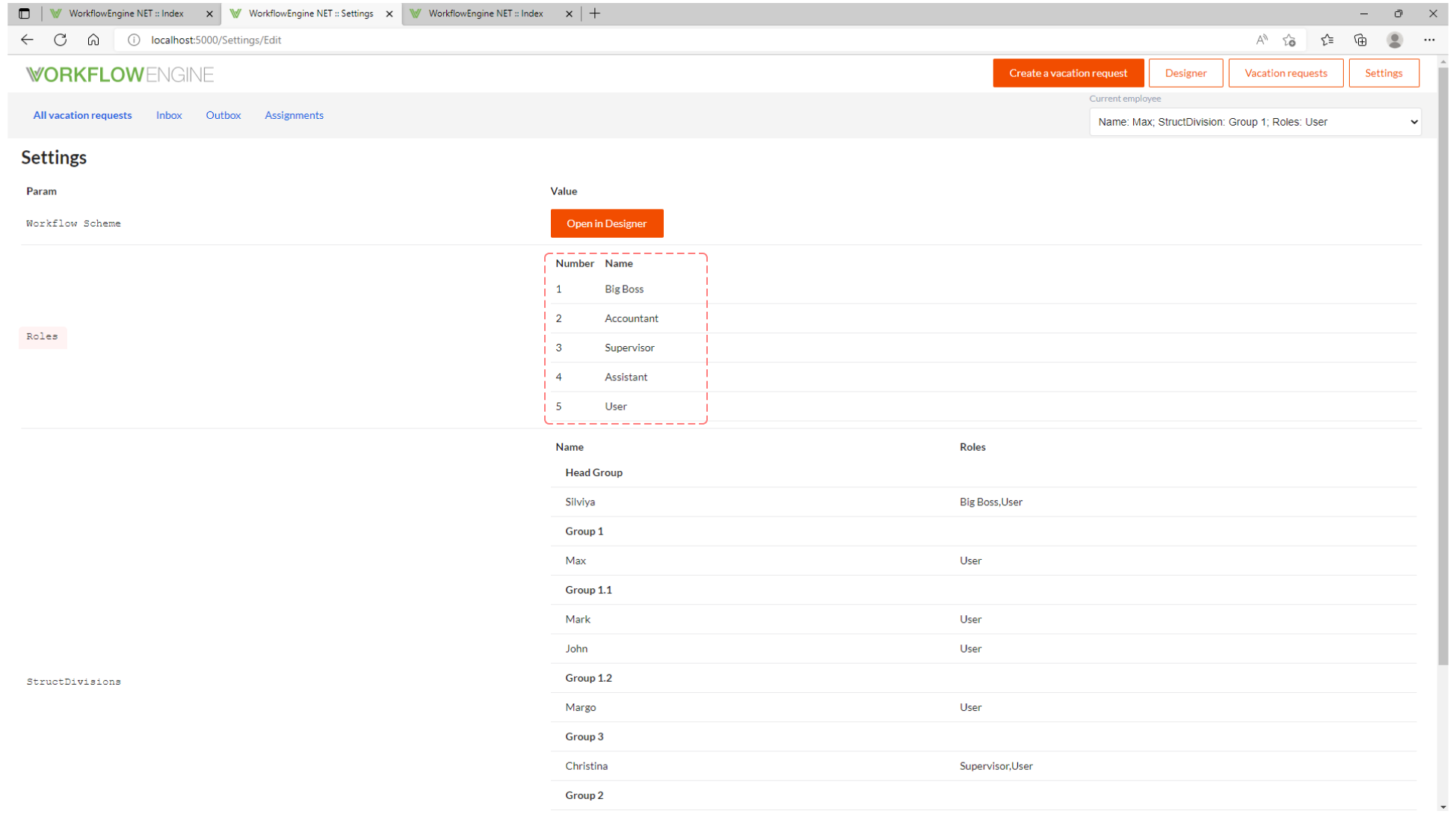Click the Head Group division name
1456x814 pixels.
(x=593, y=472)
